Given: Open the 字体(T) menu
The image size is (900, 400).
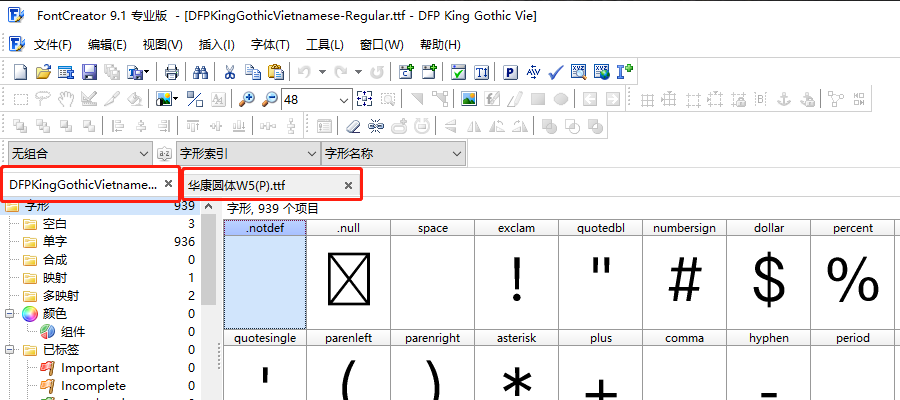Looking at the screenshot, I should pos(270,45).
